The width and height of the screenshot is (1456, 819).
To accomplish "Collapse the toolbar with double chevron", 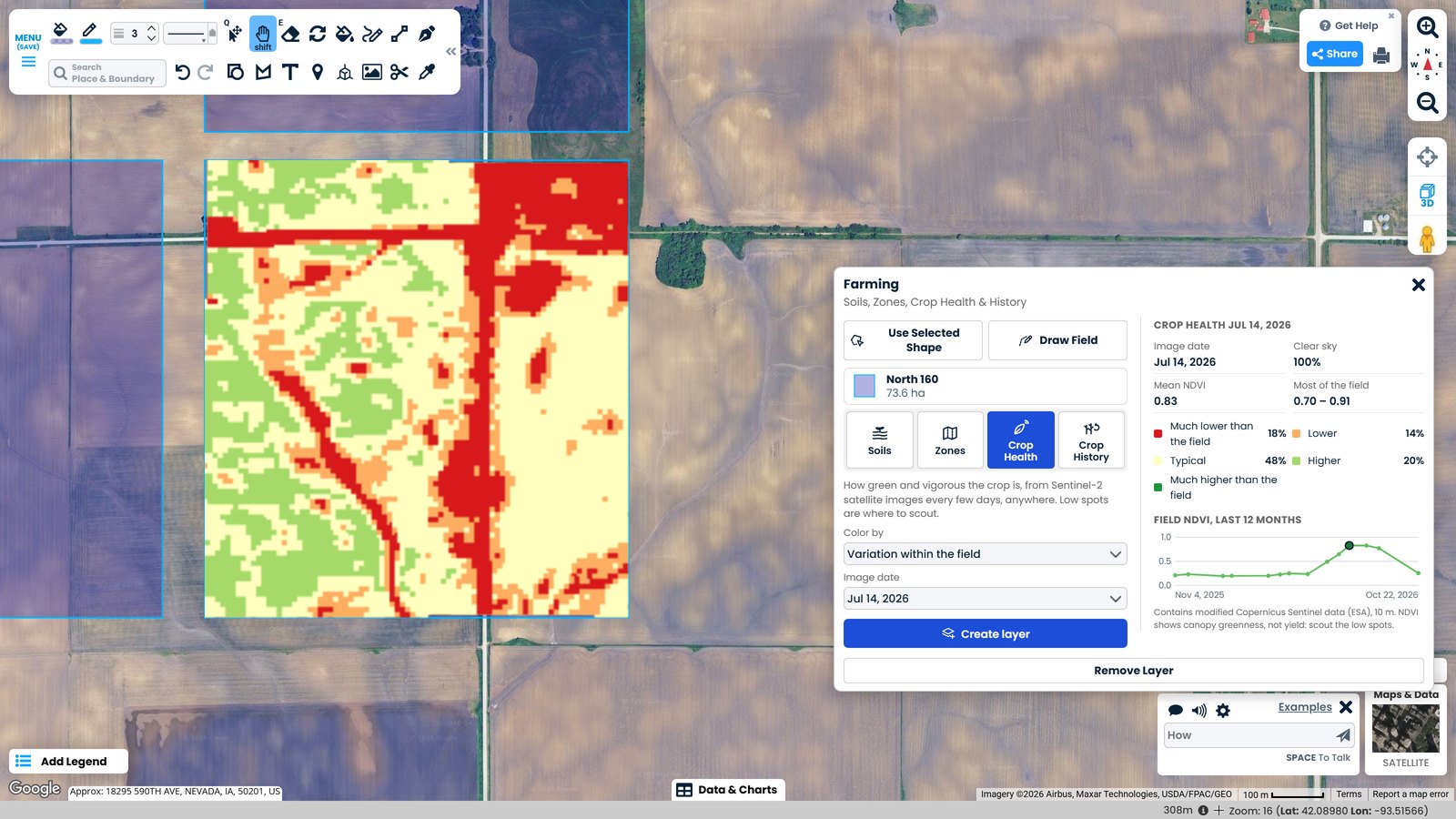I will (x=450, y=52).
